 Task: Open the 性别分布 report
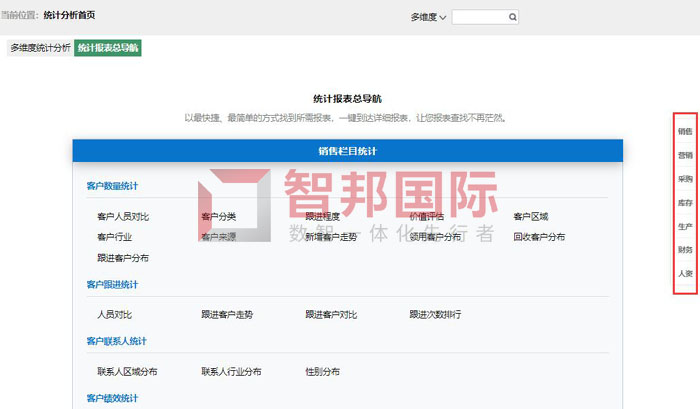click(322, 371)
